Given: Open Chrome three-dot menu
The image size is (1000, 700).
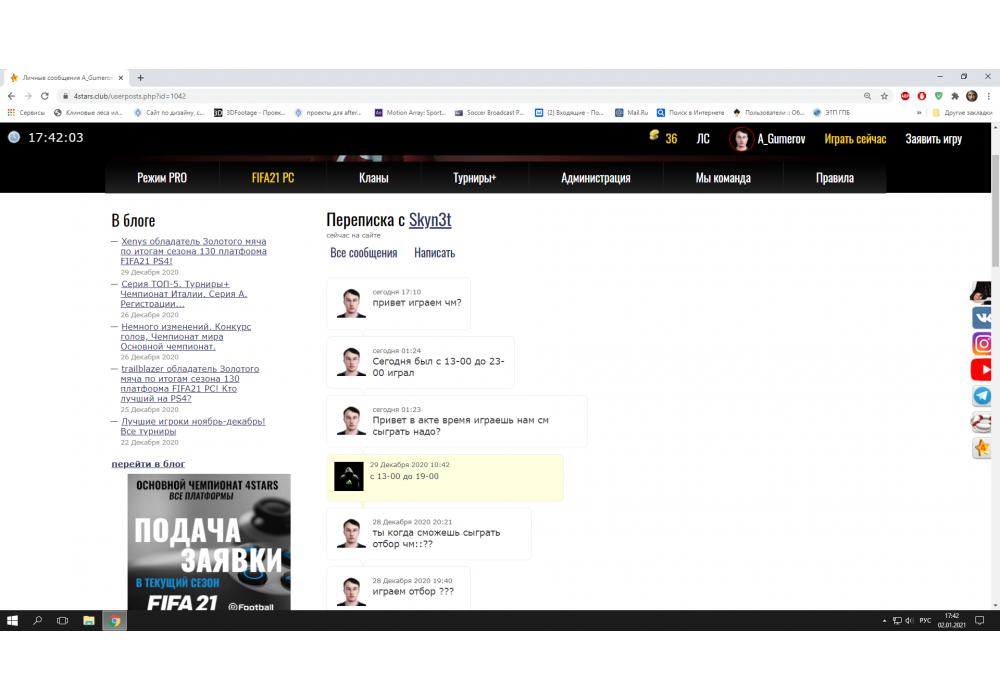Looking at the screenshot, I should click(x=989, y=96).
